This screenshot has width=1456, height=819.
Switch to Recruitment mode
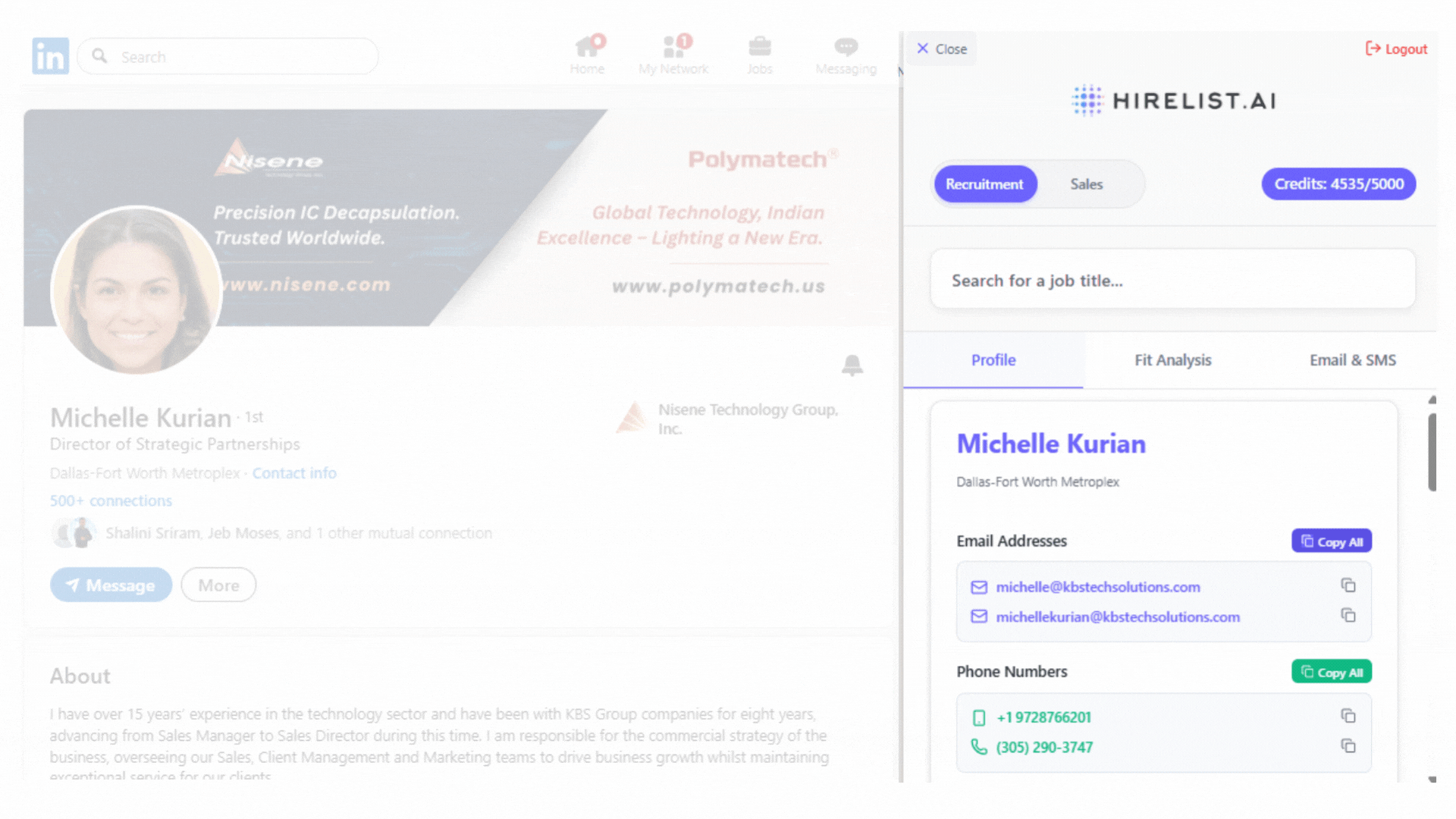[x=984, y=184]
